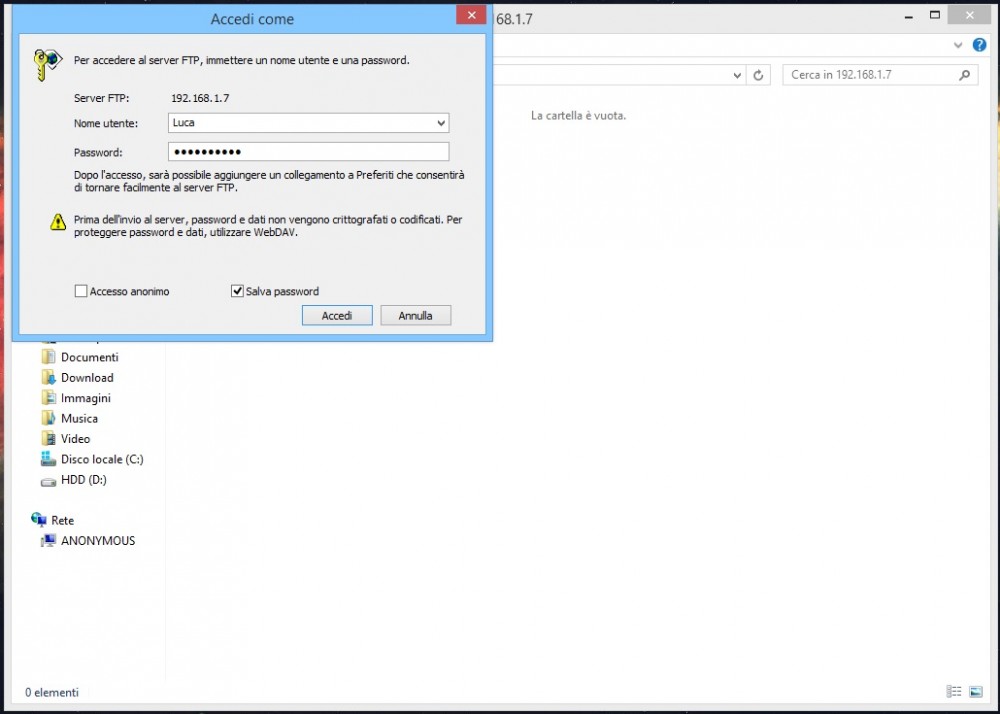Click the '0 elementi' status text
Image resolution: width=1000 pixels, height=714 pixels.
coord(52,692)
